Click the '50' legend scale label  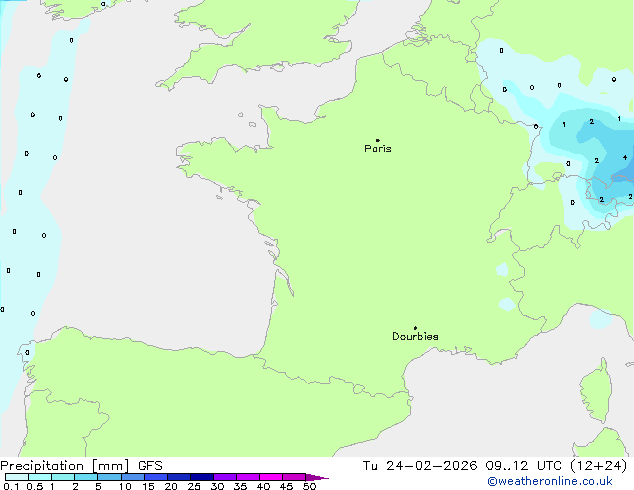309,486
